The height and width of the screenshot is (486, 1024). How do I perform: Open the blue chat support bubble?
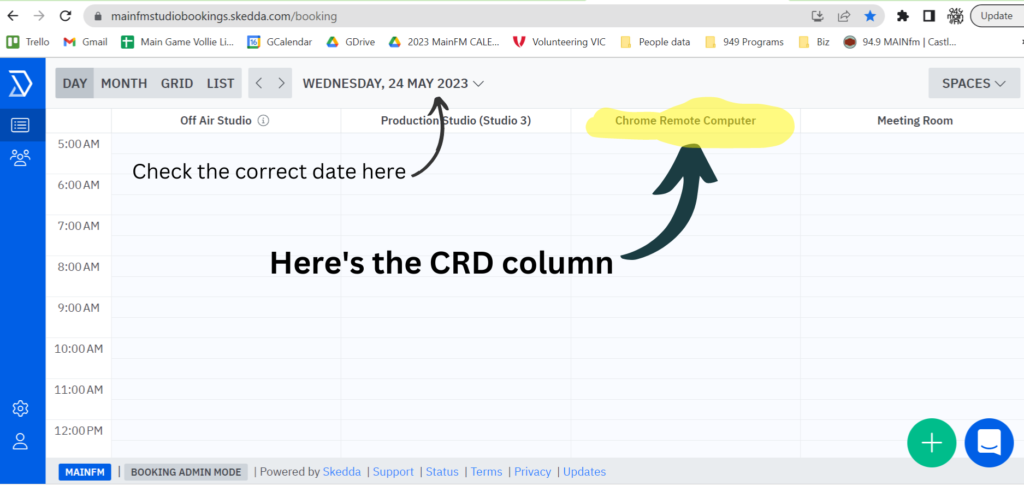[988, 442]
